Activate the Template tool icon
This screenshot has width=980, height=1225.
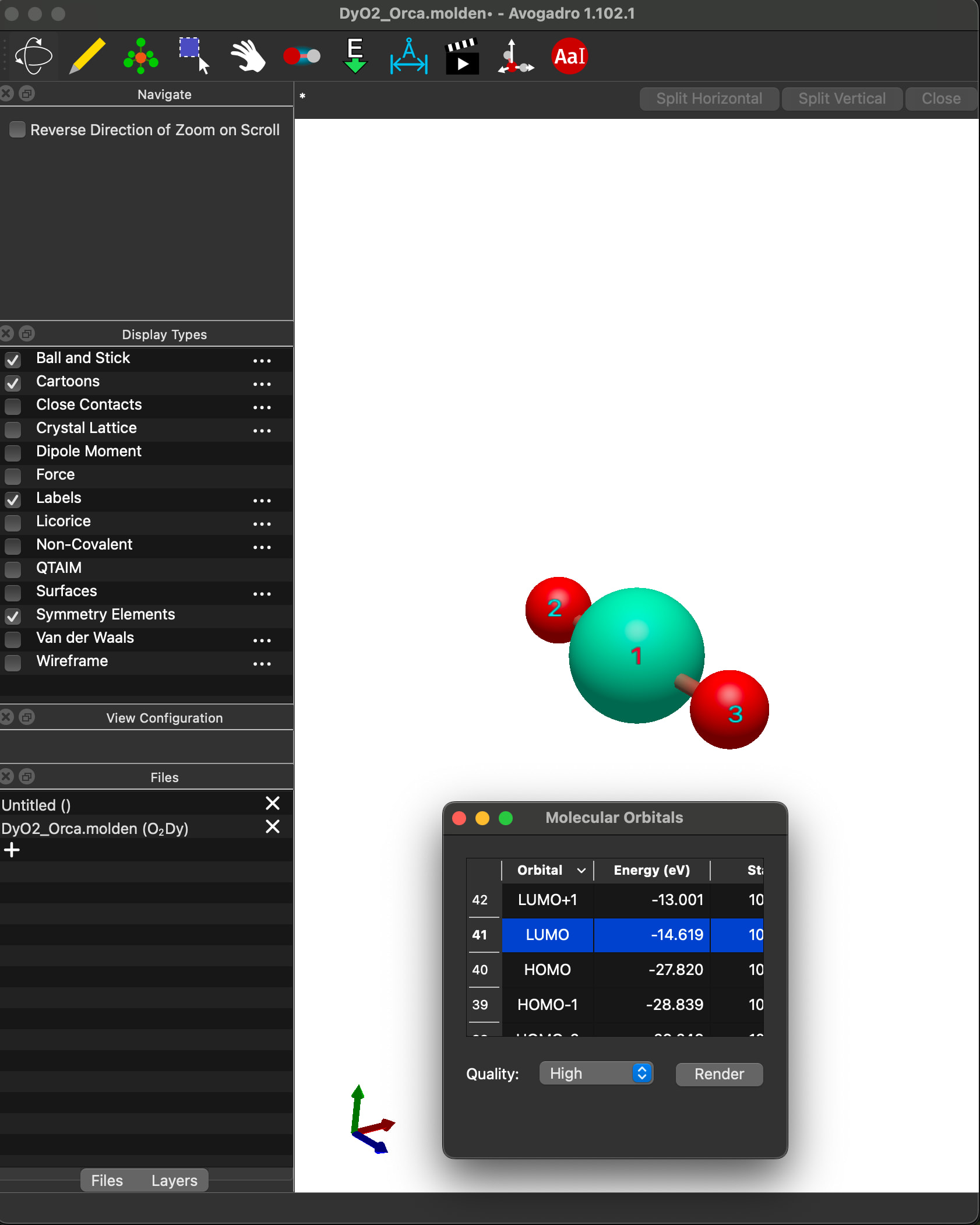click(x=141, y=57)
